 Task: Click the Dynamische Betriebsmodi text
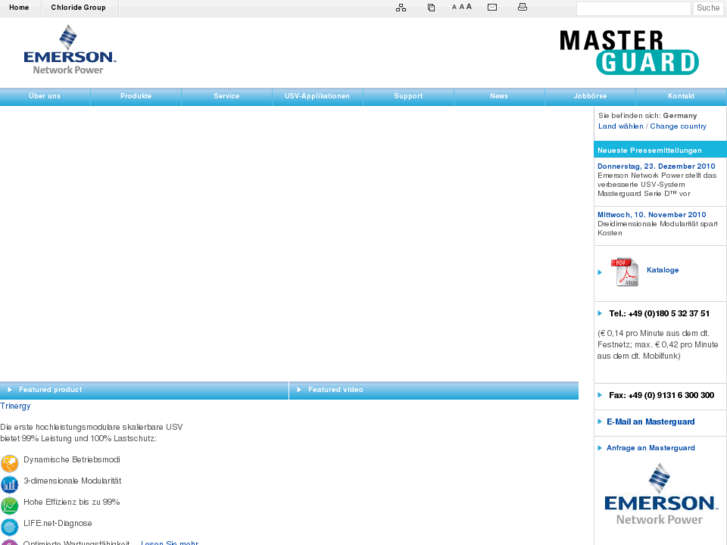pos(72,460)
